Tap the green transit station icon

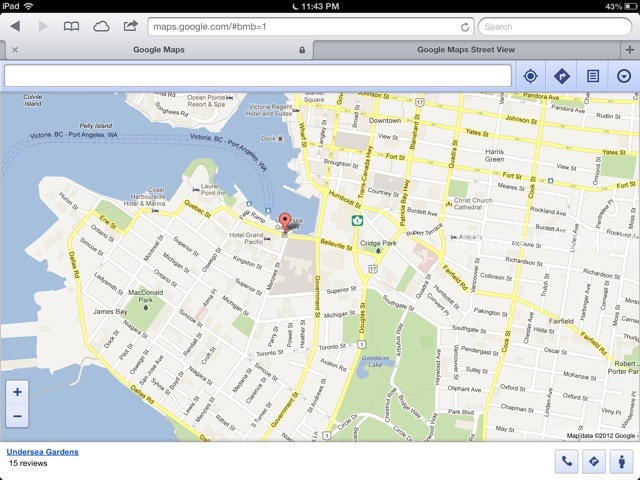click(x=357, y=221)
